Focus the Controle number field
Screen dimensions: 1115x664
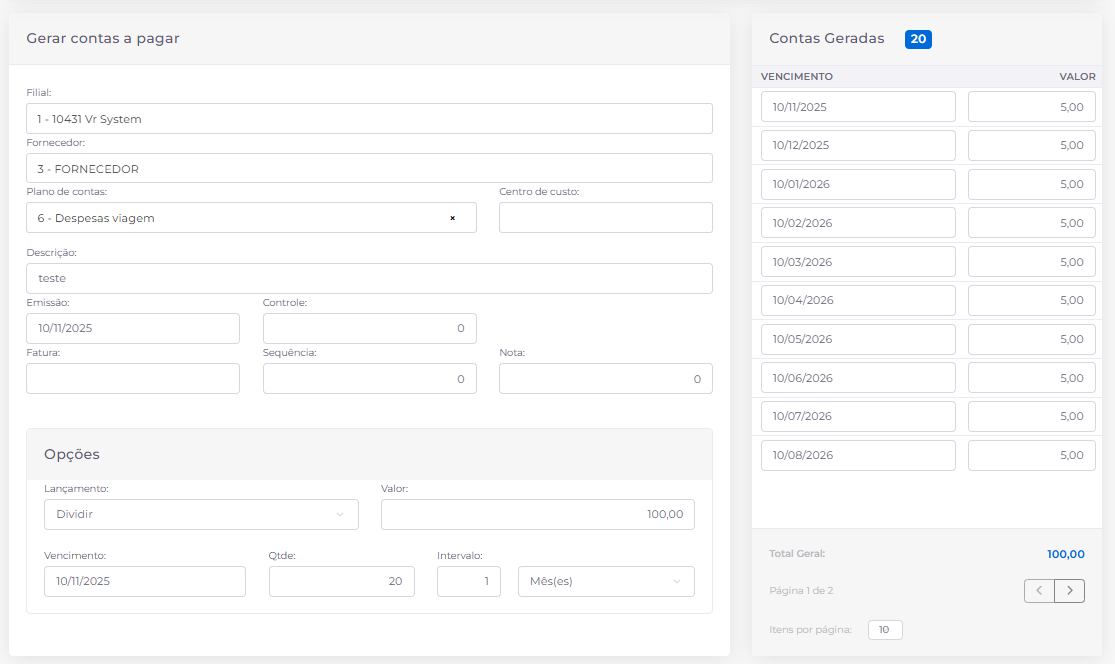pyautogui.click(x=369, y=328)
